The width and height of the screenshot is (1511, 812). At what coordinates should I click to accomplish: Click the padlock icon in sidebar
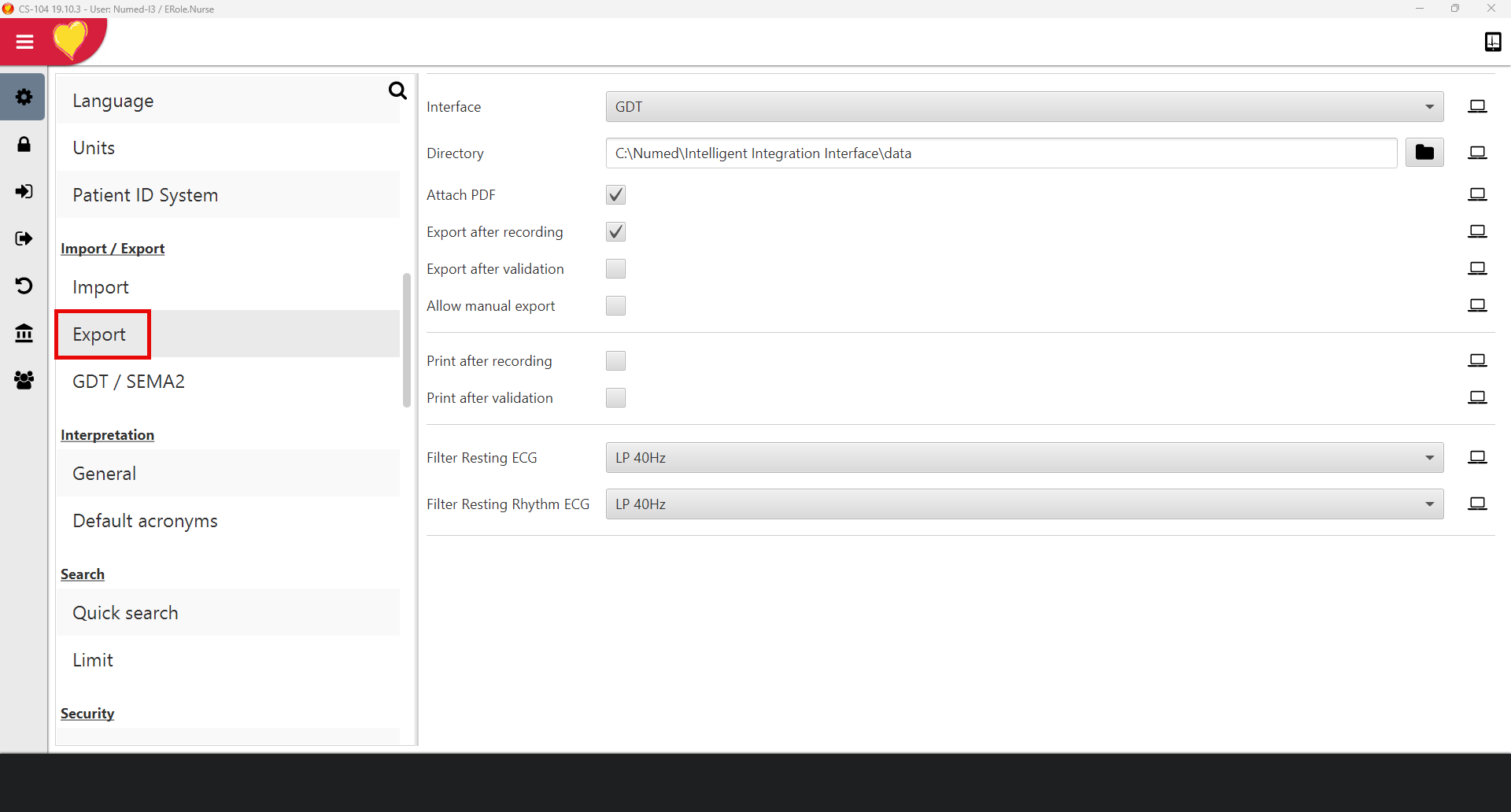click(x=24, y=145)
